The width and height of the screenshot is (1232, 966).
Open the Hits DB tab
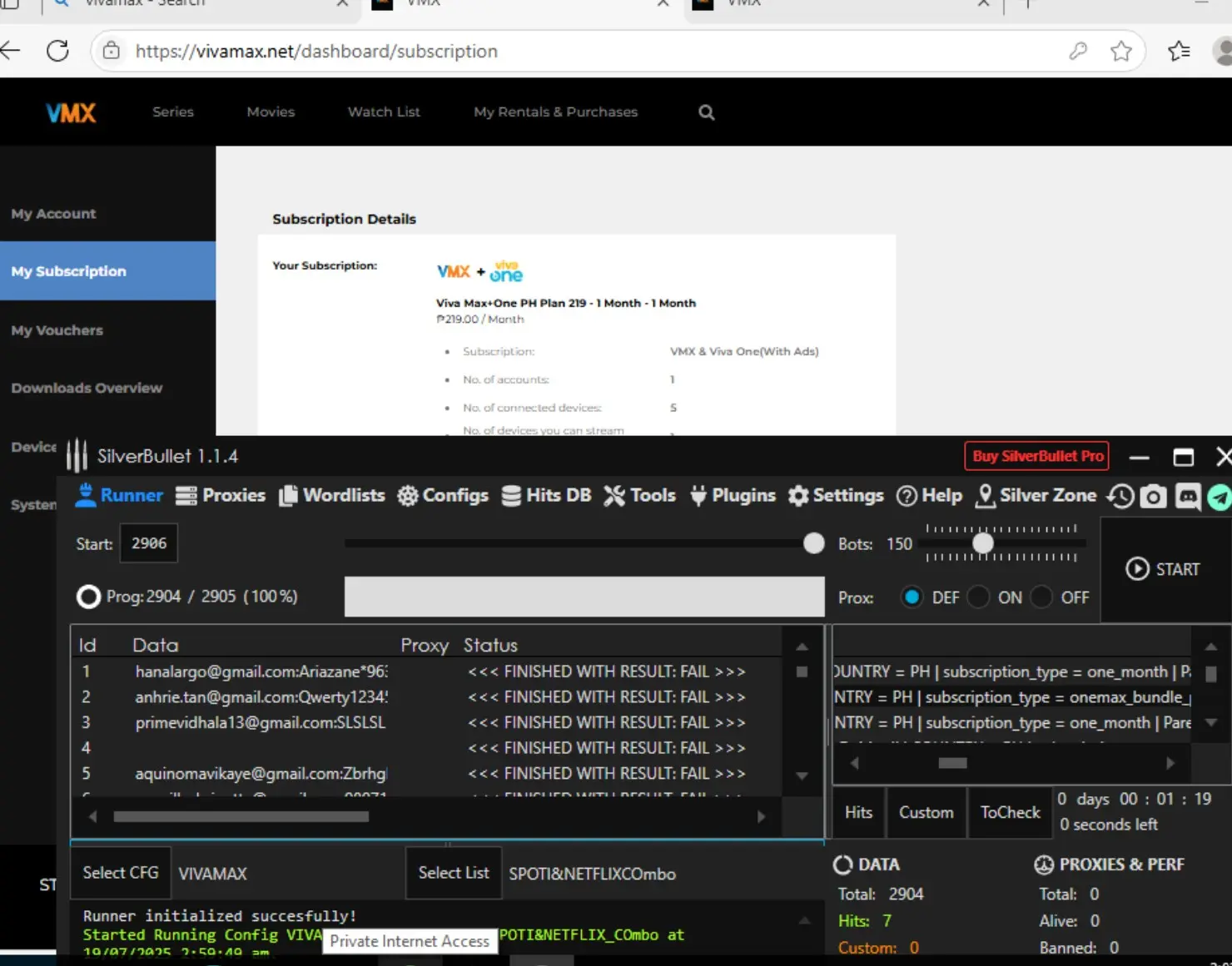546,495
